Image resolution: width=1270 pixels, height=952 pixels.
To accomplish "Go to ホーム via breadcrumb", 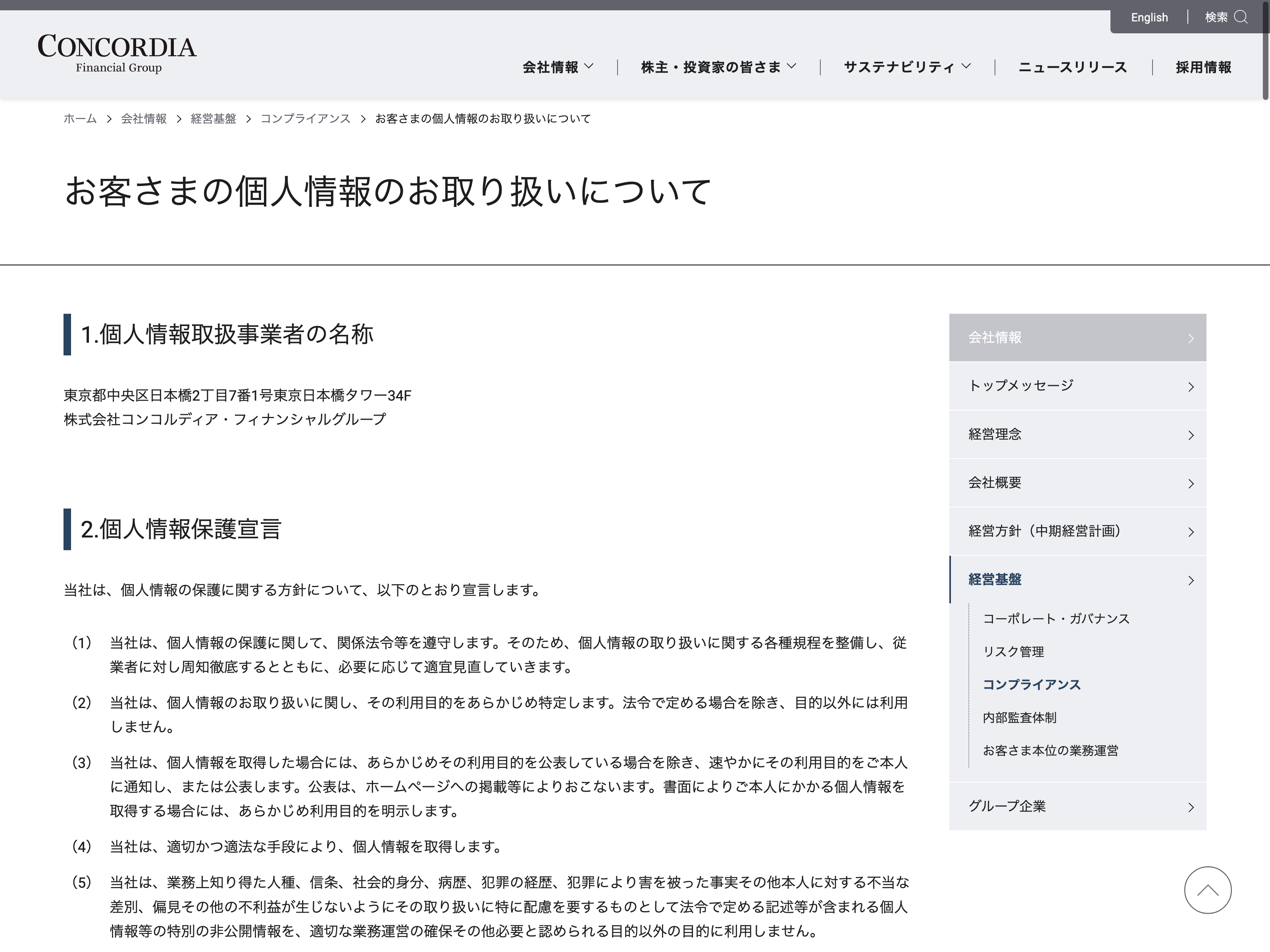I will 80,119.
